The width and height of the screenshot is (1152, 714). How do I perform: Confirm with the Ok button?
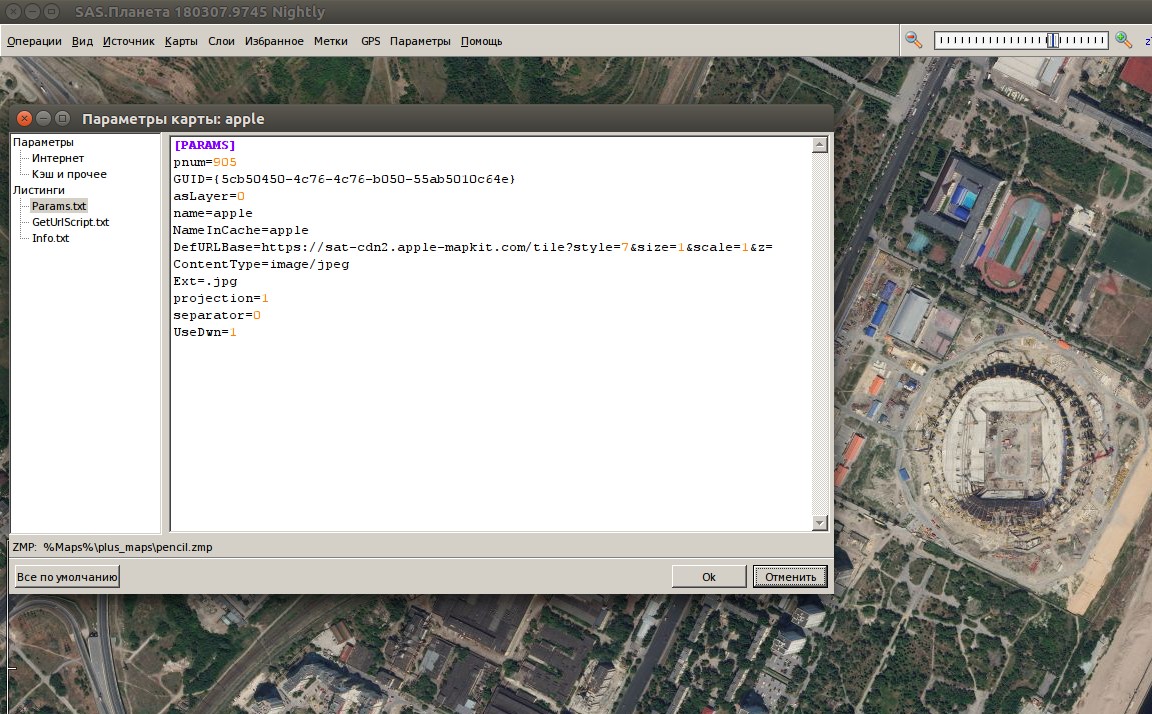click(708, 577)
